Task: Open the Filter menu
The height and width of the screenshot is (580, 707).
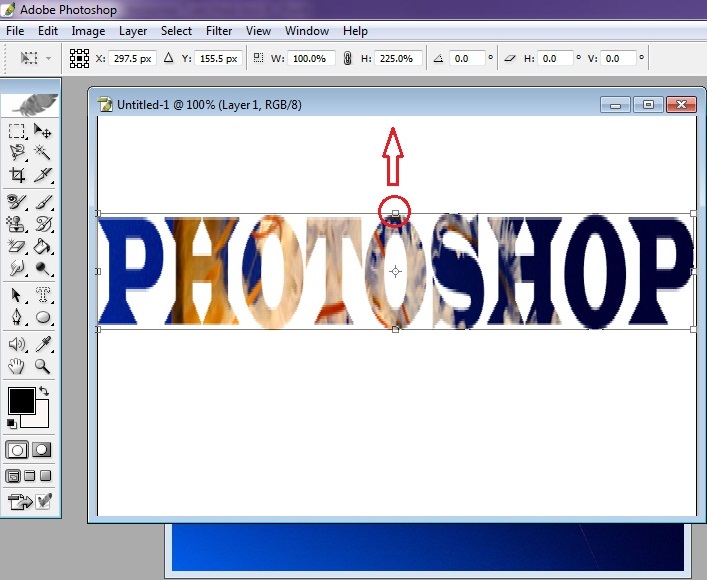Action: click(219, 31)
